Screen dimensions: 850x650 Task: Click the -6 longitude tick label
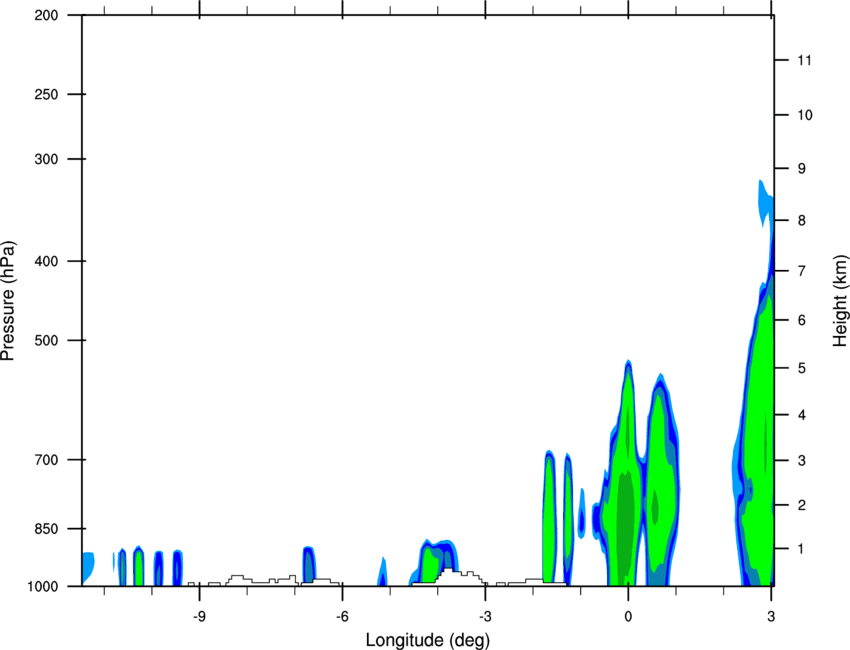point(342,617)
